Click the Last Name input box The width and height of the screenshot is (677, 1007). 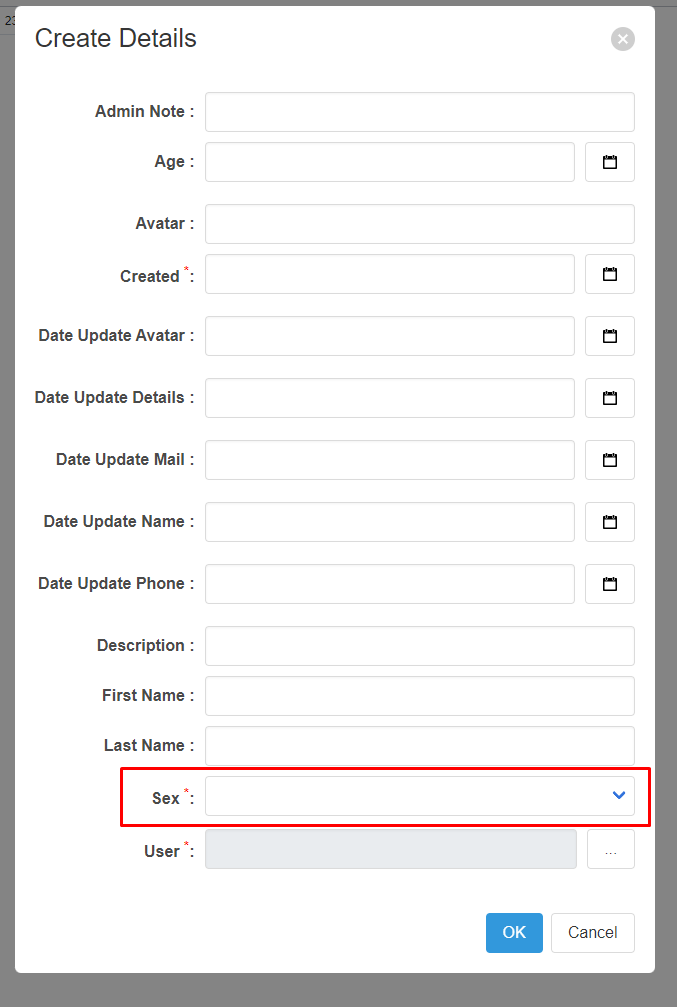tap(419, 745)
